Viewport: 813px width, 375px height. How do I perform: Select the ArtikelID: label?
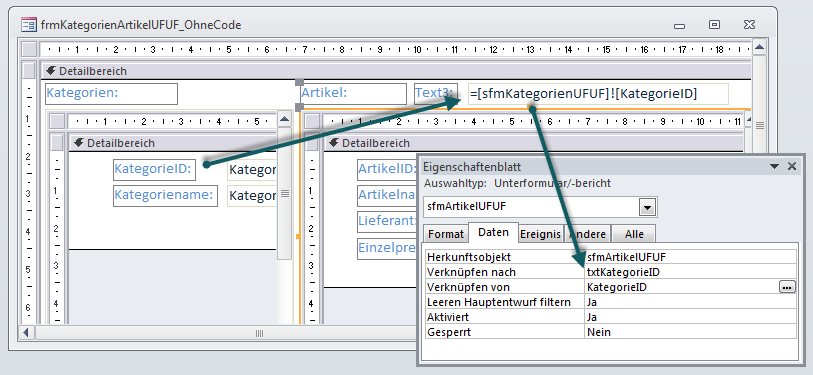[387, 170]
